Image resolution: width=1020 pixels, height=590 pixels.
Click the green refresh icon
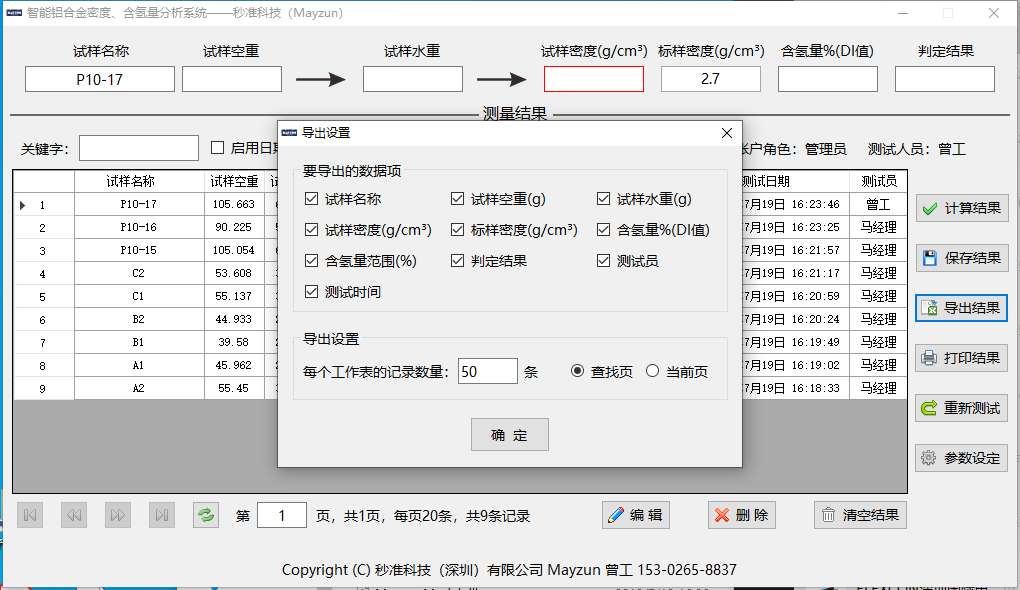pyautogui.click(x=206, y=515)
